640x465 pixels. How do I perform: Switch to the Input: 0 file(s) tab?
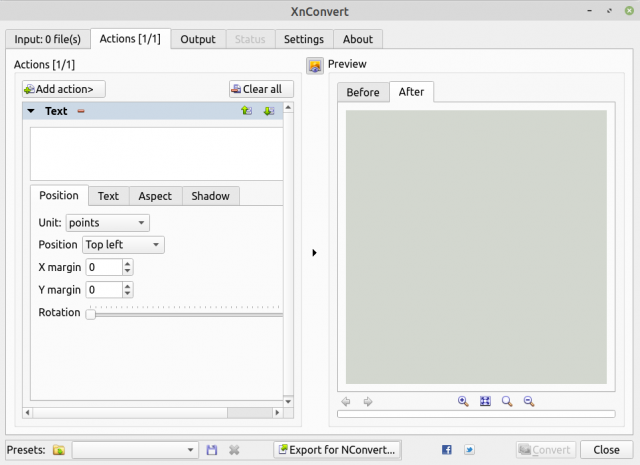48,39
